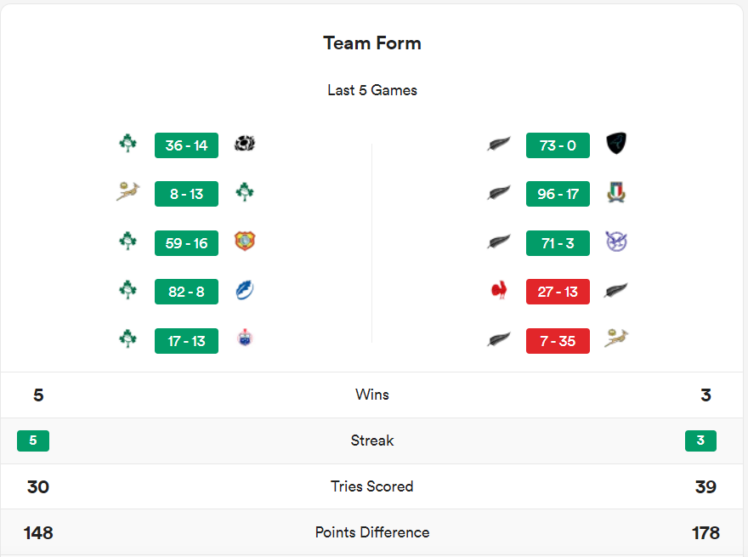Click the Springbok logo left of 8 - 13
Screen dimensions: 748x557
[128, 193]
